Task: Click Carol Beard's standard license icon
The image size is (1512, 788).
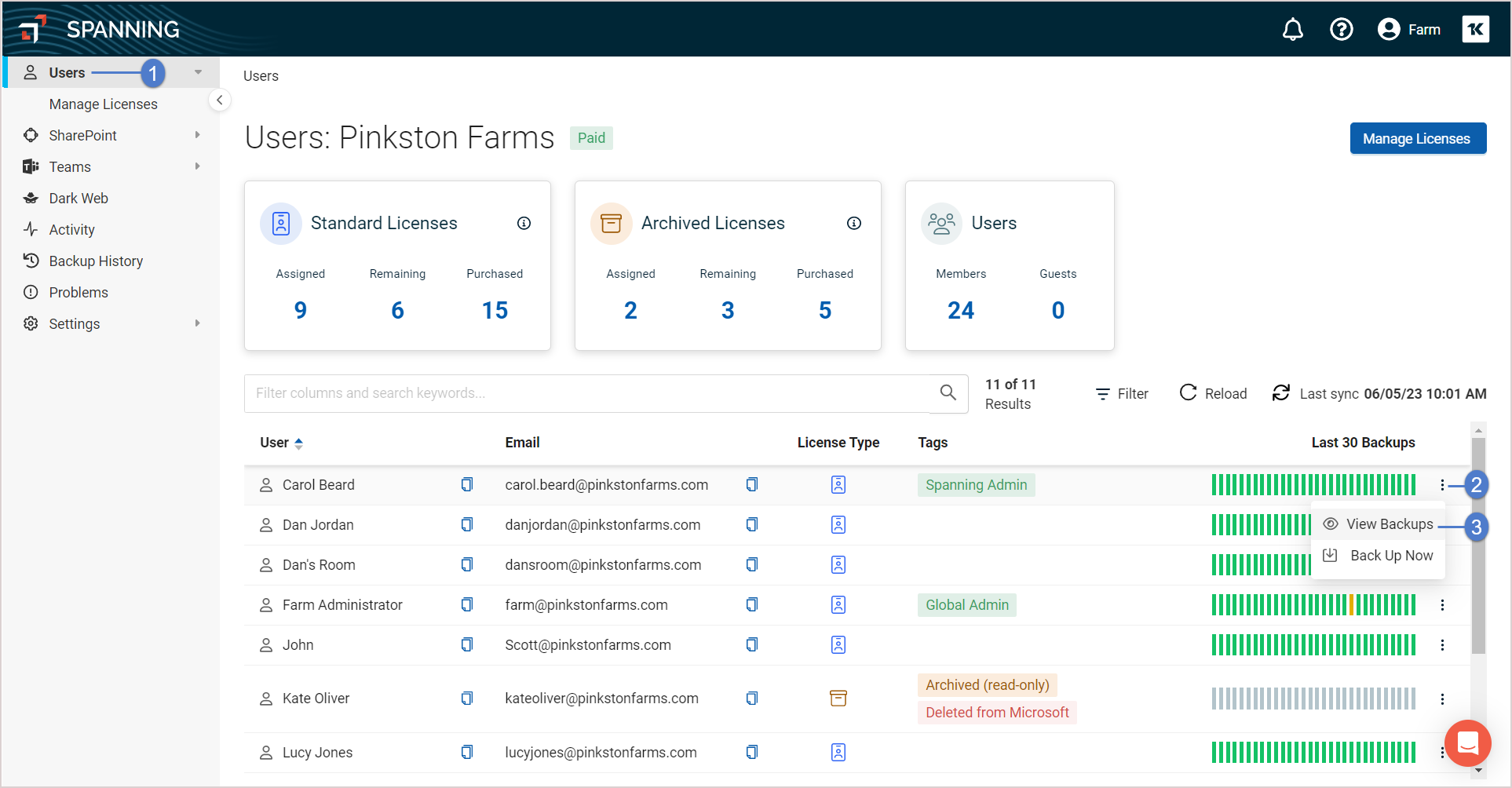Action: 838,485
